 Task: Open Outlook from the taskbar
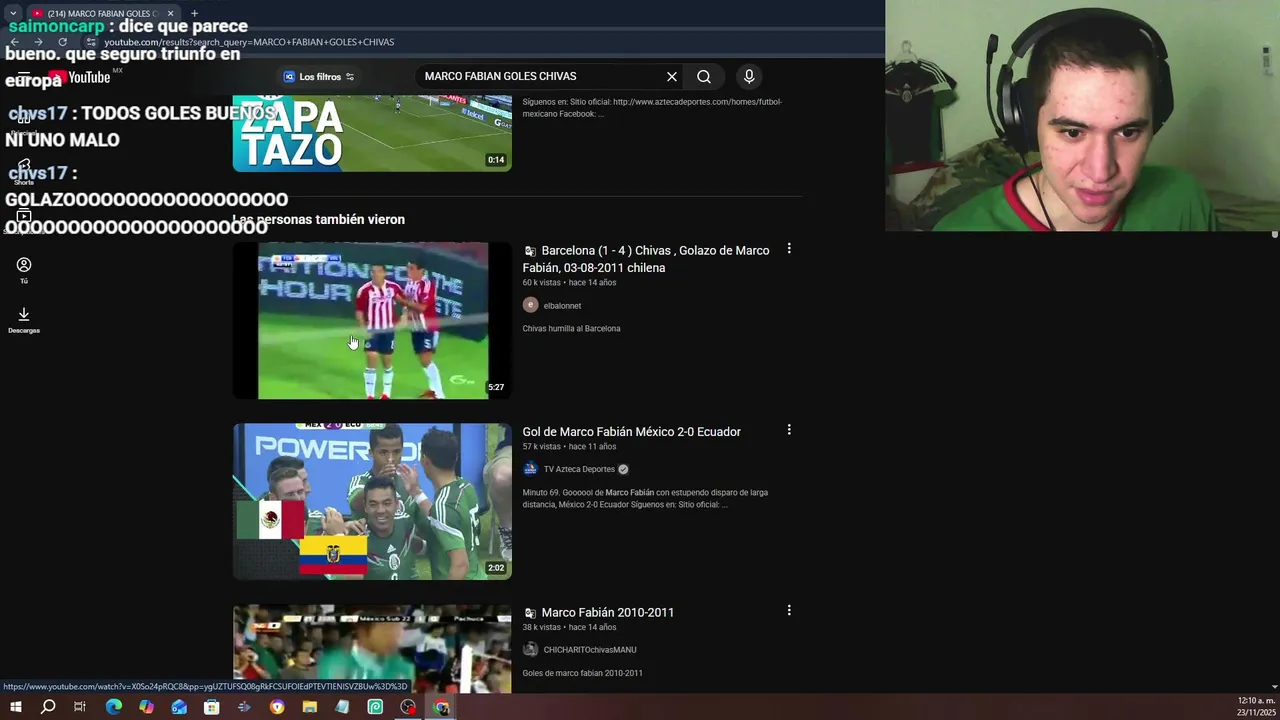(179, 707)
